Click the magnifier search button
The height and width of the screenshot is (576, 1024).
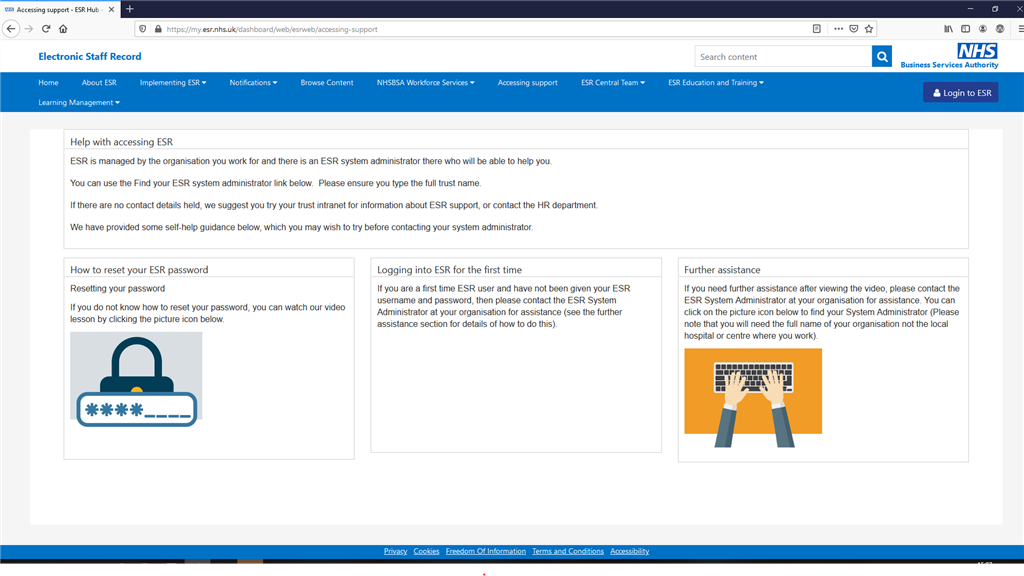882,57
